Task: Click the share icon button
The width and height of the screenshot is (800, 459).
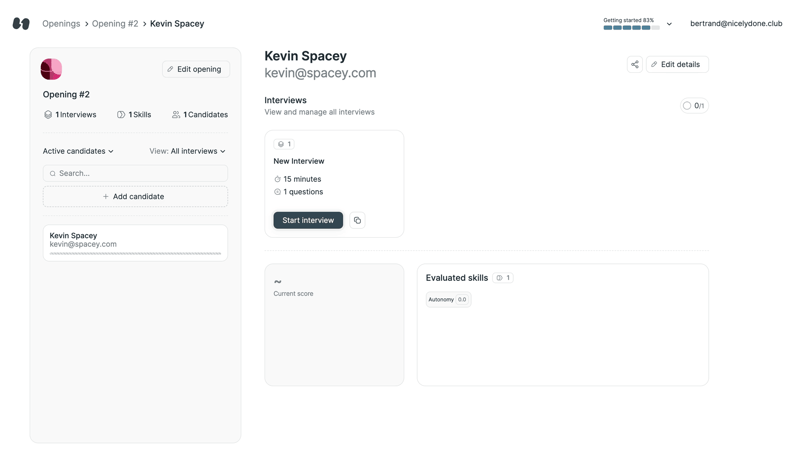Action: coord(635,64)
